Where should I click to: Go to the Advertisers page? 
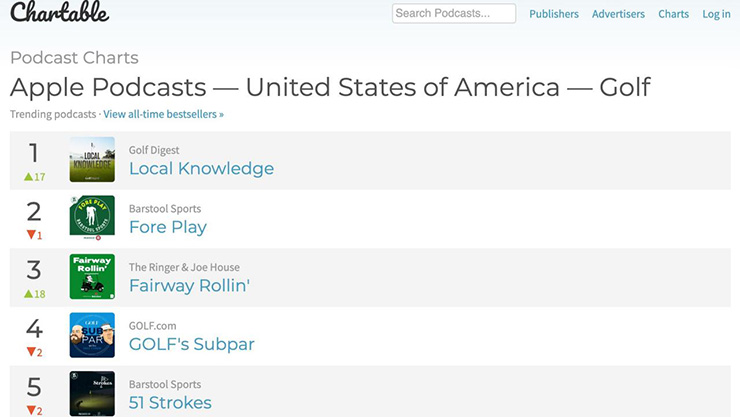point(618,14)
